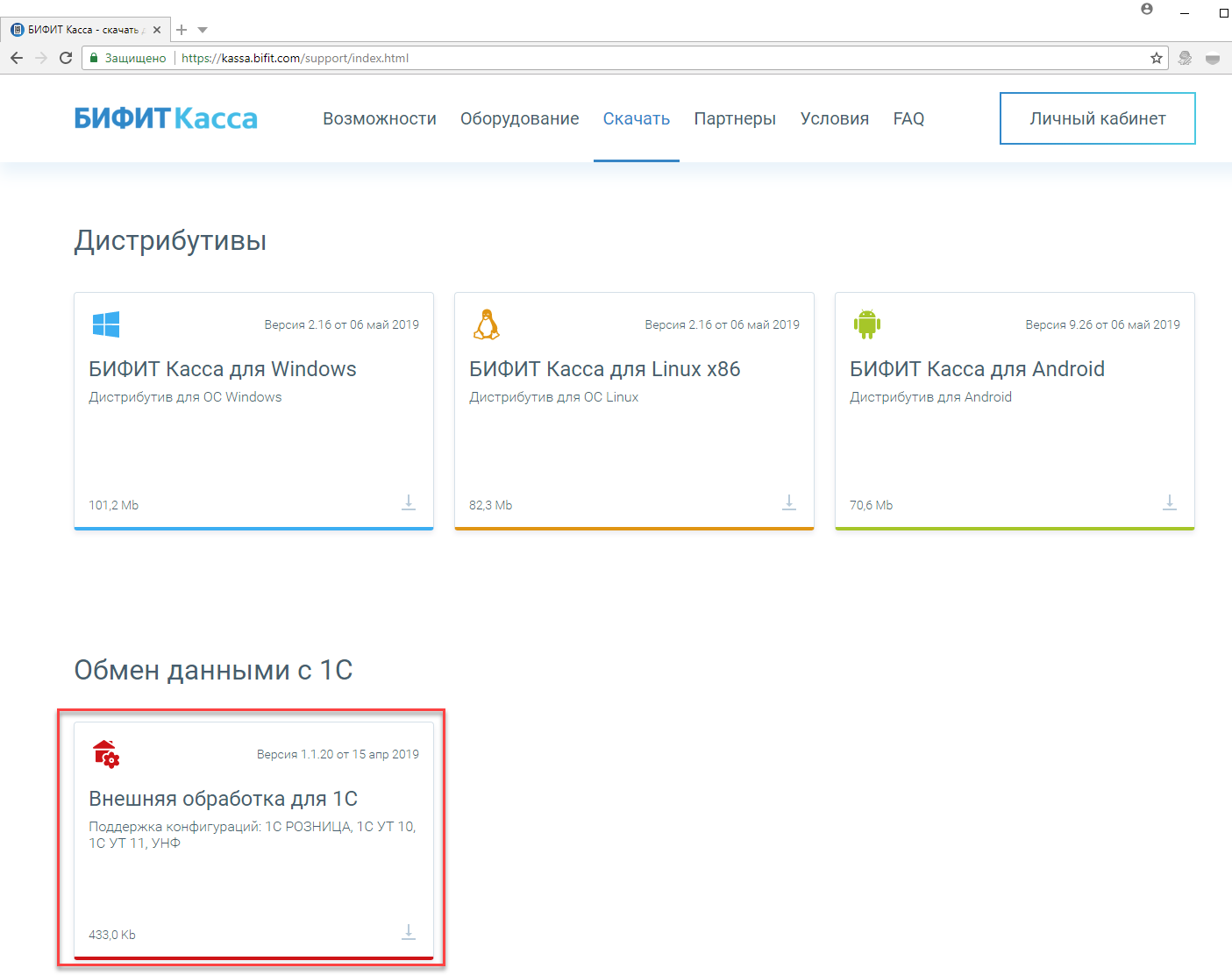Click the second browser extension icon
The width and height of the screenshot is (1232, 975).
[1213, 59]
